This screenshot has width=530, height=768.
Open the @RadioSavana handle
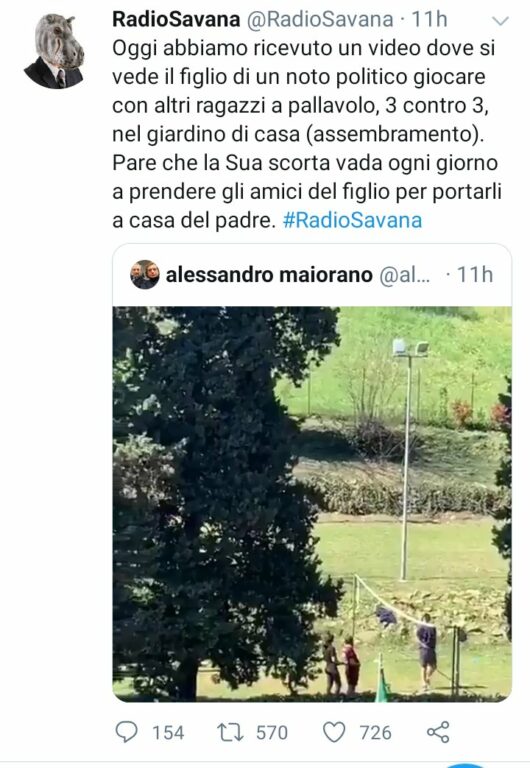[x=319, y=20]
